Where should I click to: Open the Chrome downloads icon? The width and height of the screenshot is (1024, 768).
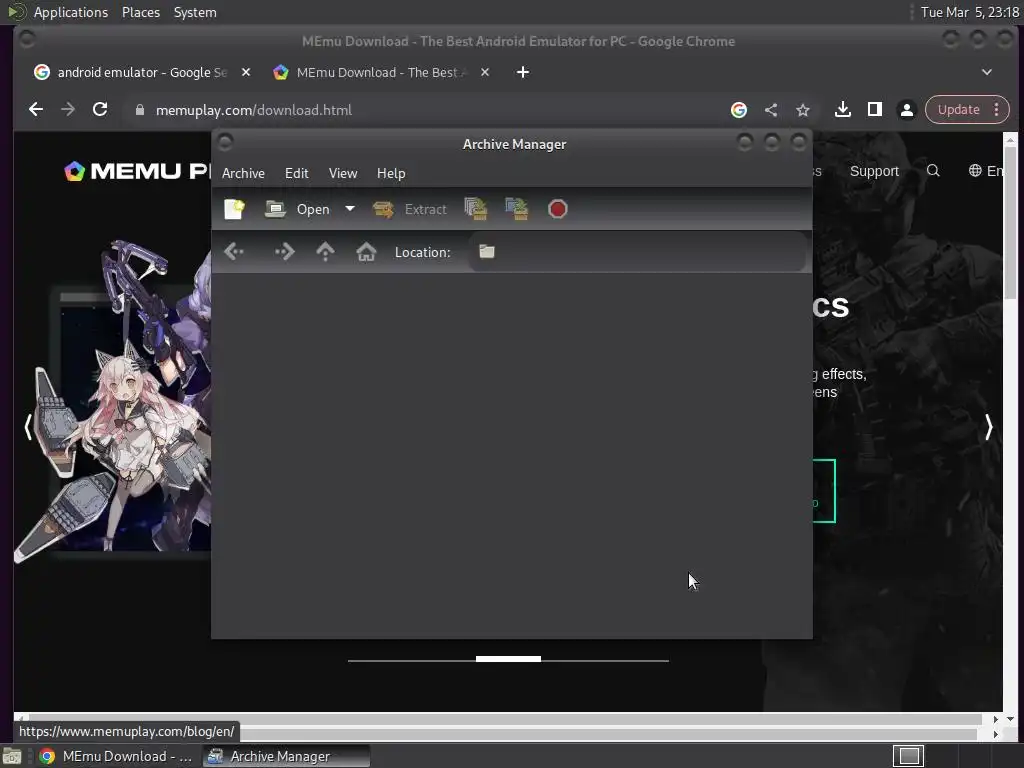(842, 110)
